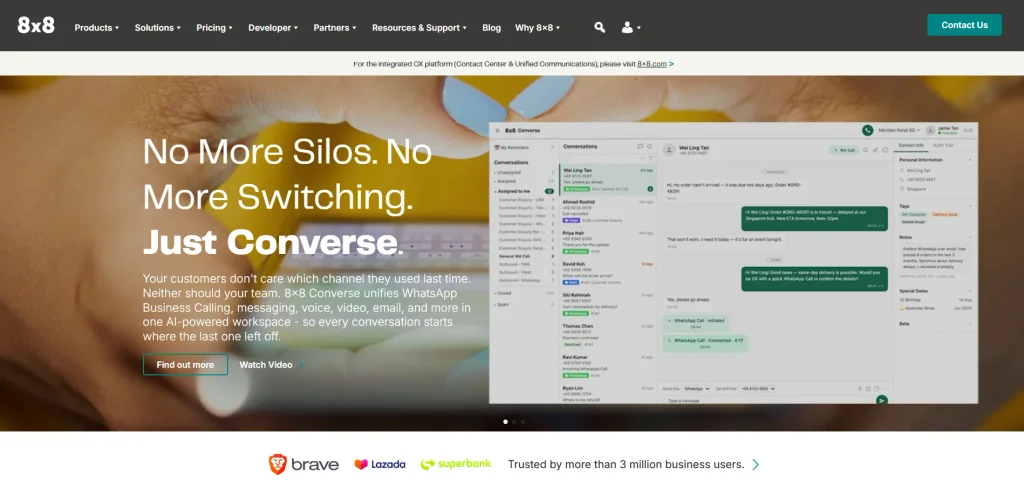Click the 8x8 logo in the header
The width and height of the screenshot is (1024, 487).
pos(36,26)
